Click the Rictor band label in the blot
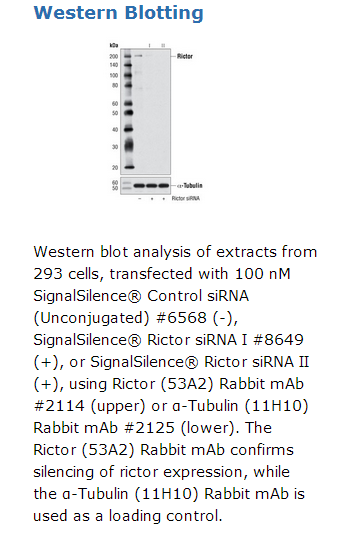Image resolution: width=362 pixels, height=538 pixels. [185, 56]
